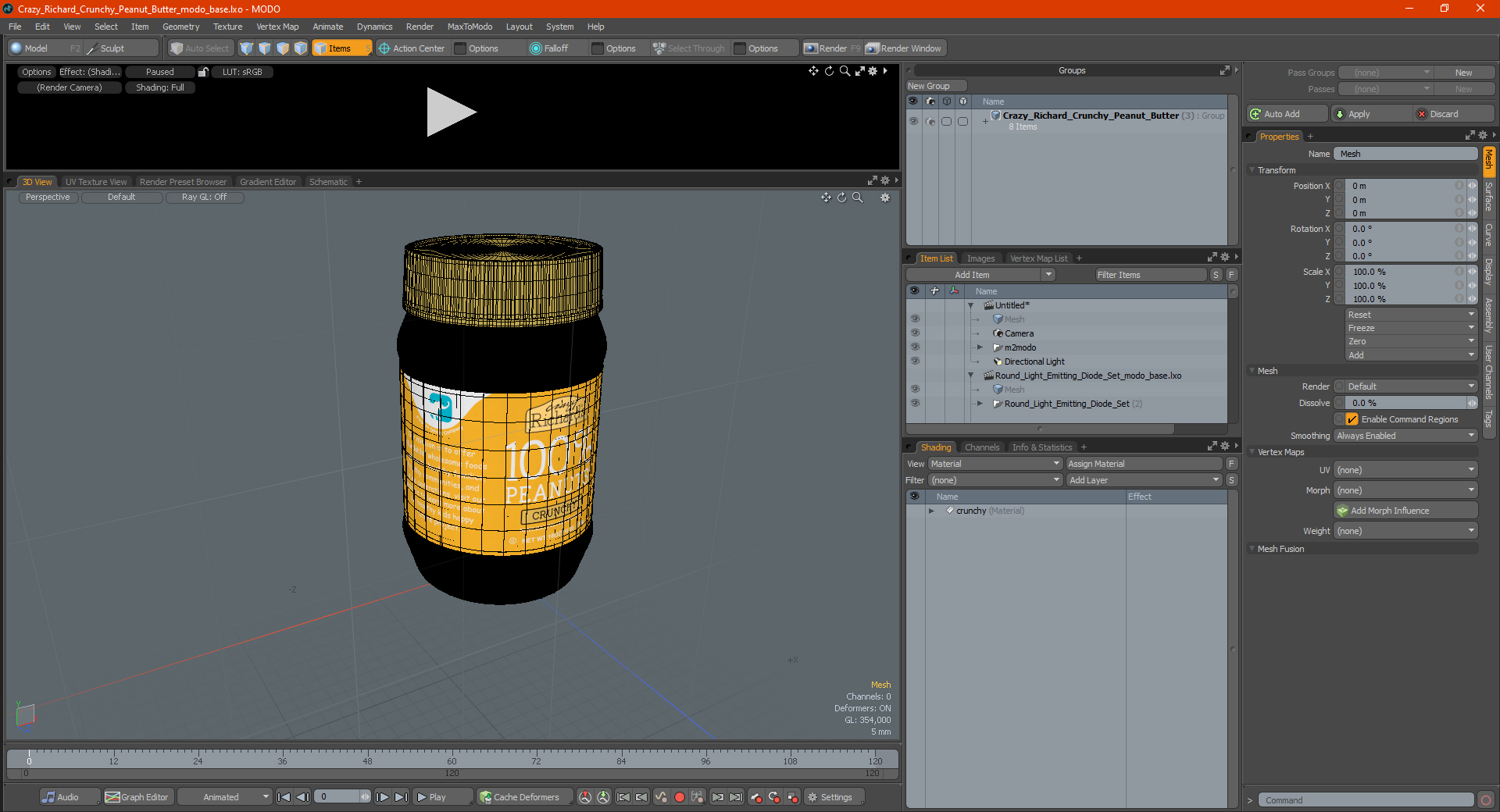Toggle Select Through Options checkbox
Viewport: 1500px width, 812px height.
click(x=740, y=48)
